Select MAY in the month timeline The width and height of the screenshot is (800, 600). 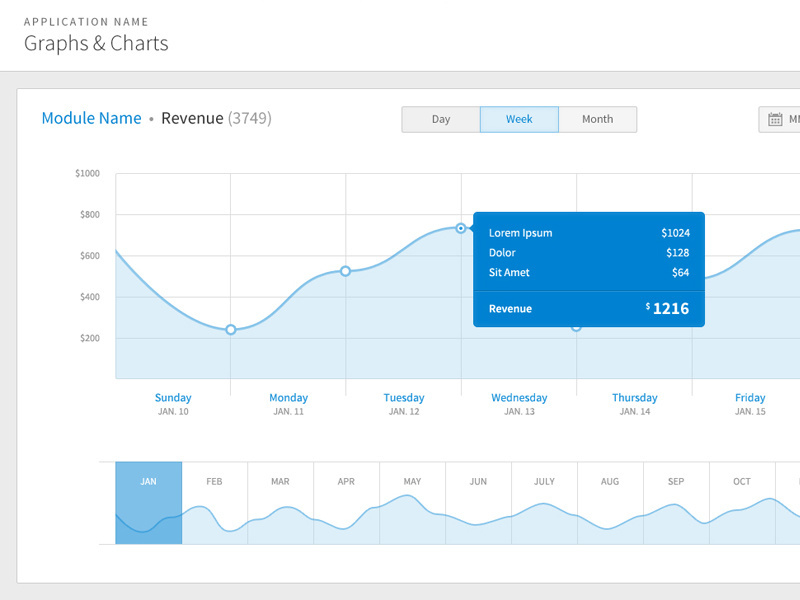coord(412,503)
